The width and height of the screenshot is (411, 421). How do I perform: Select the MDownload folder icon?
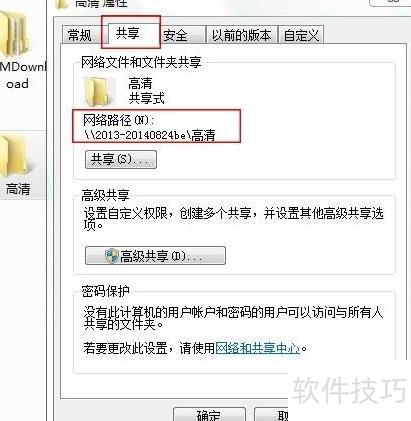pyautogui.click(x=14, y=33)
